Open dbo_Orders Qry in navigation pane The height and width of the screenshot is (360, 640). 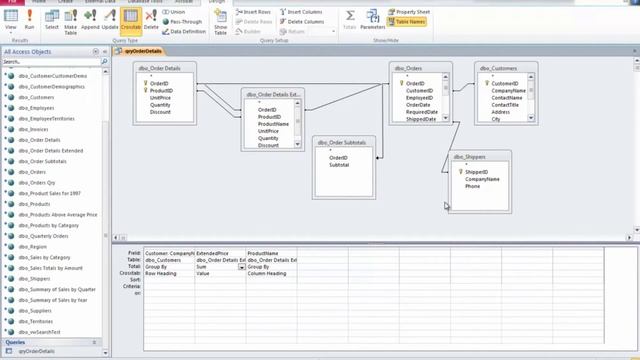[37, 182]
